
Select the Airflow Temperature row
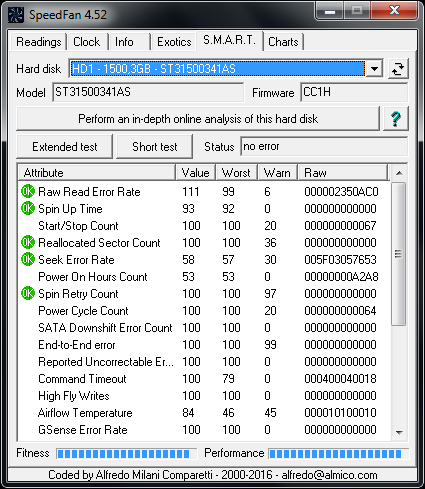(204, 413)
